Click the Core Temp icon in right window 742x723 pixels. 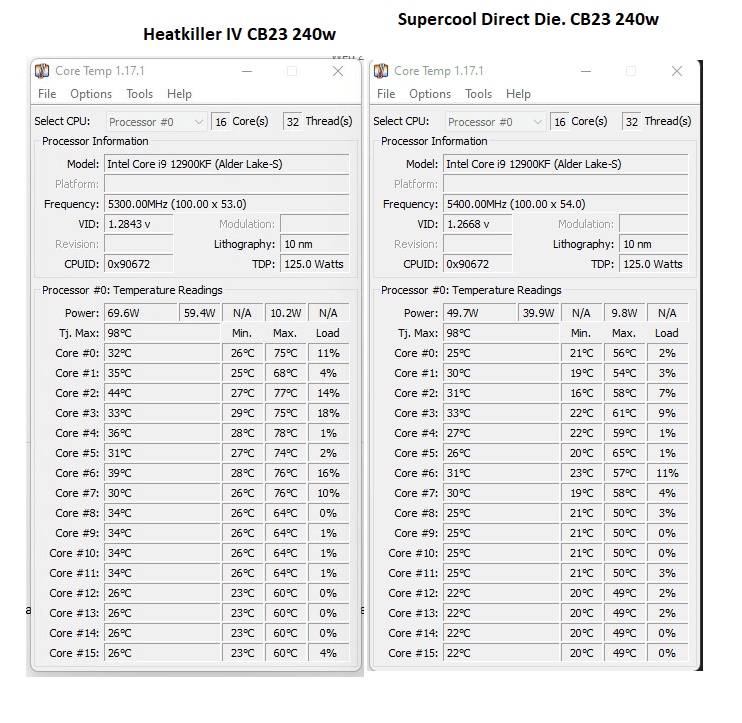[x=381, y=71]
